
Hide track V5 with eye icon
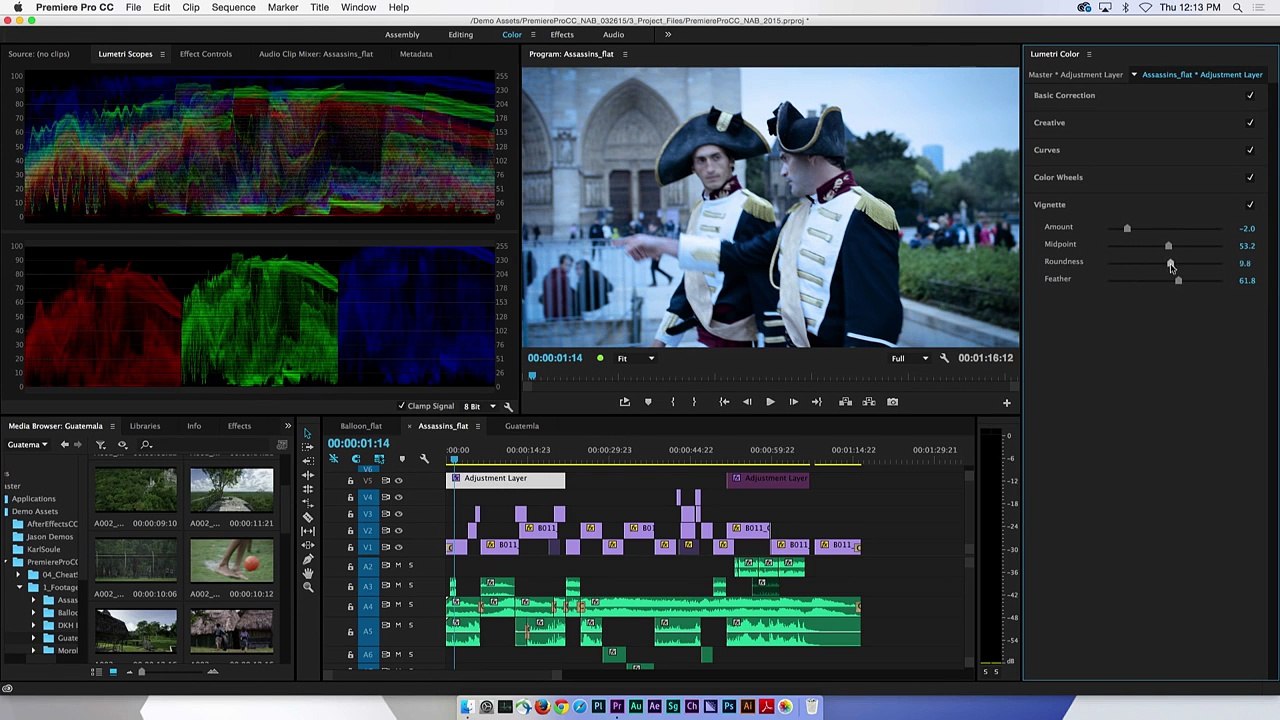pyautogui.click(x=398, y=481)
